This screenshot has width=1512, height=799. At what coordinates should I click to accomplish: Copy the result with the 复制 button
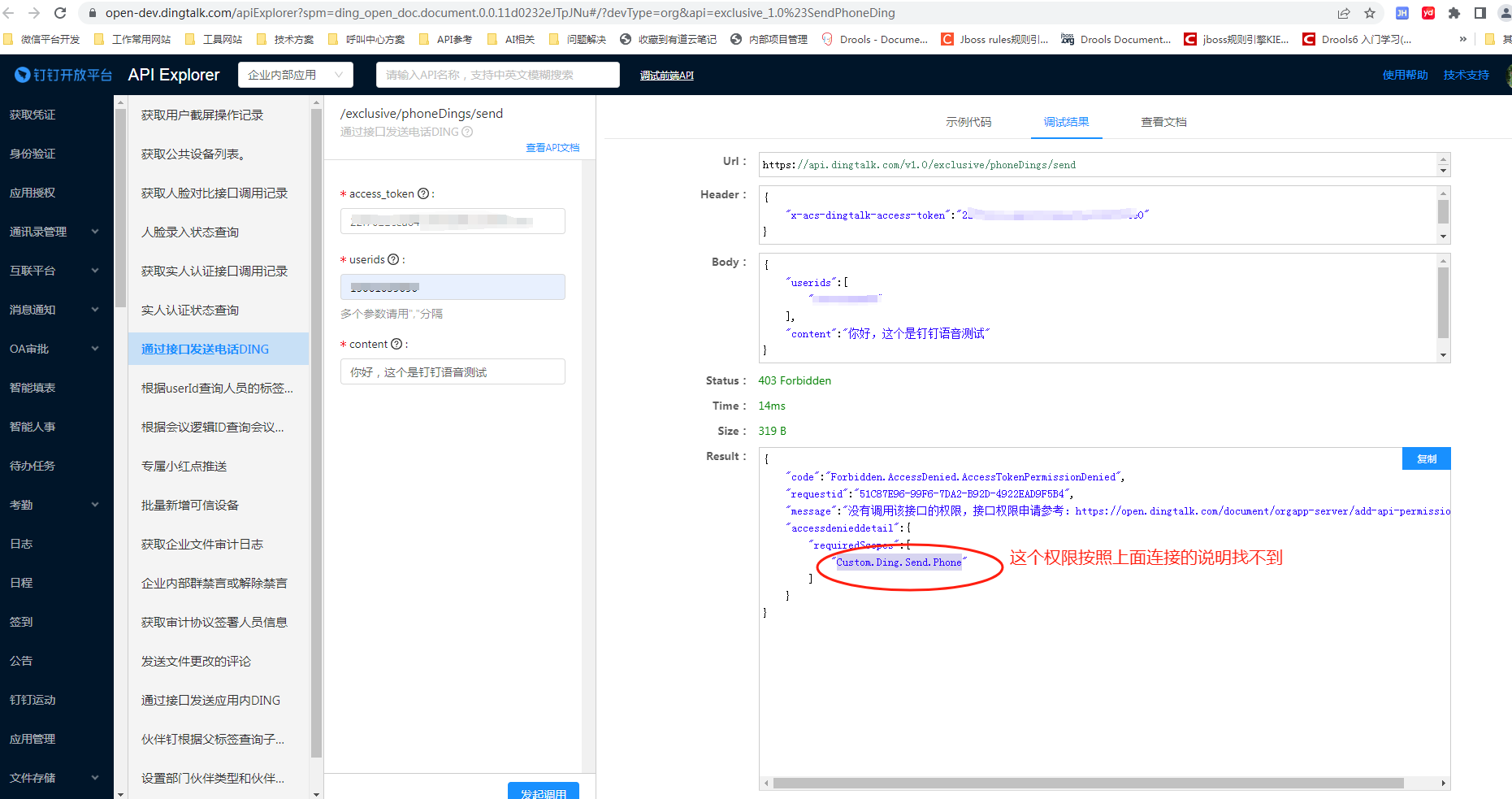[x=1426, y=458]
